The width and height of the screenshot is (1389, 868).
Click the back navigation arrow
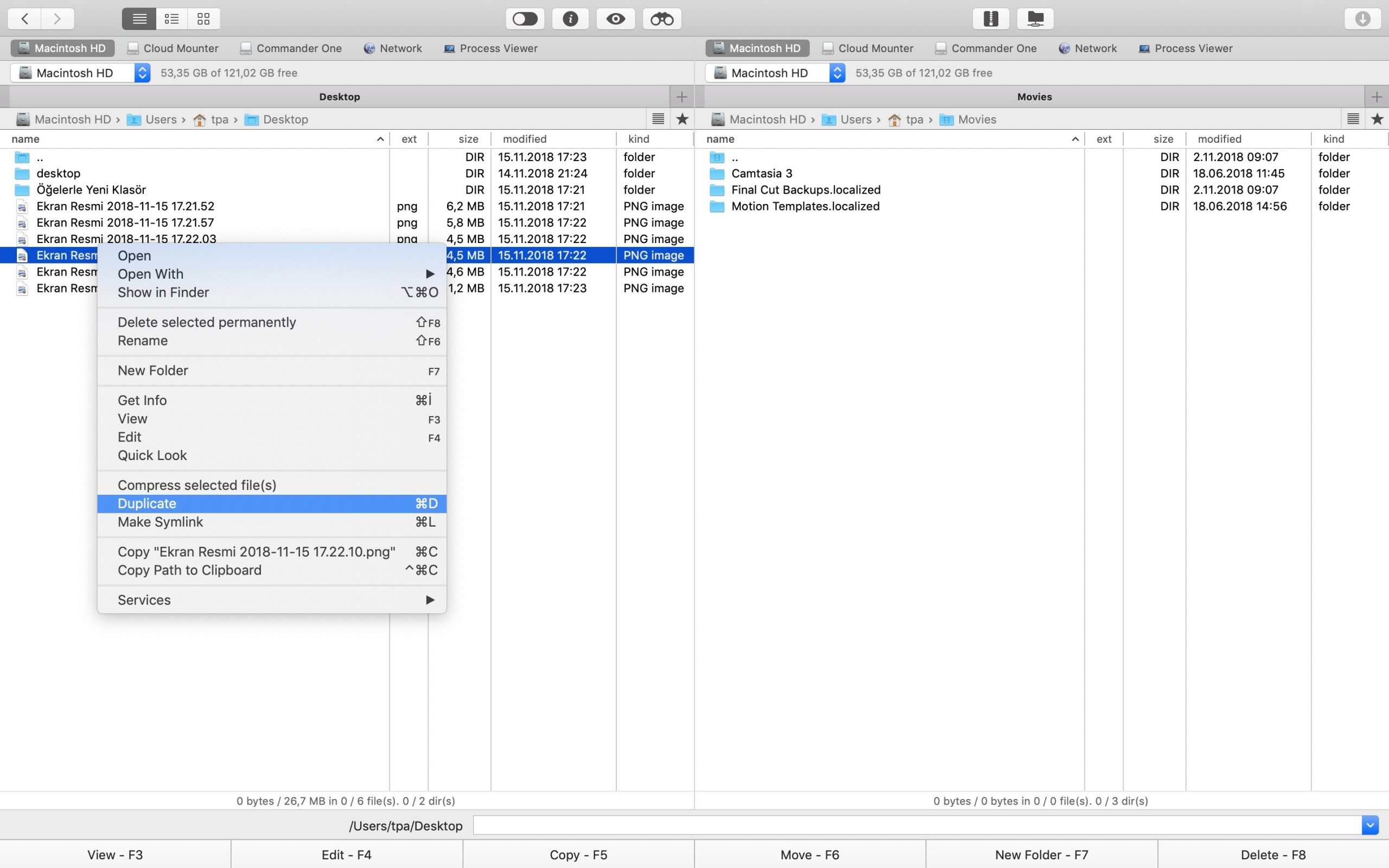[x=24, y=19]
